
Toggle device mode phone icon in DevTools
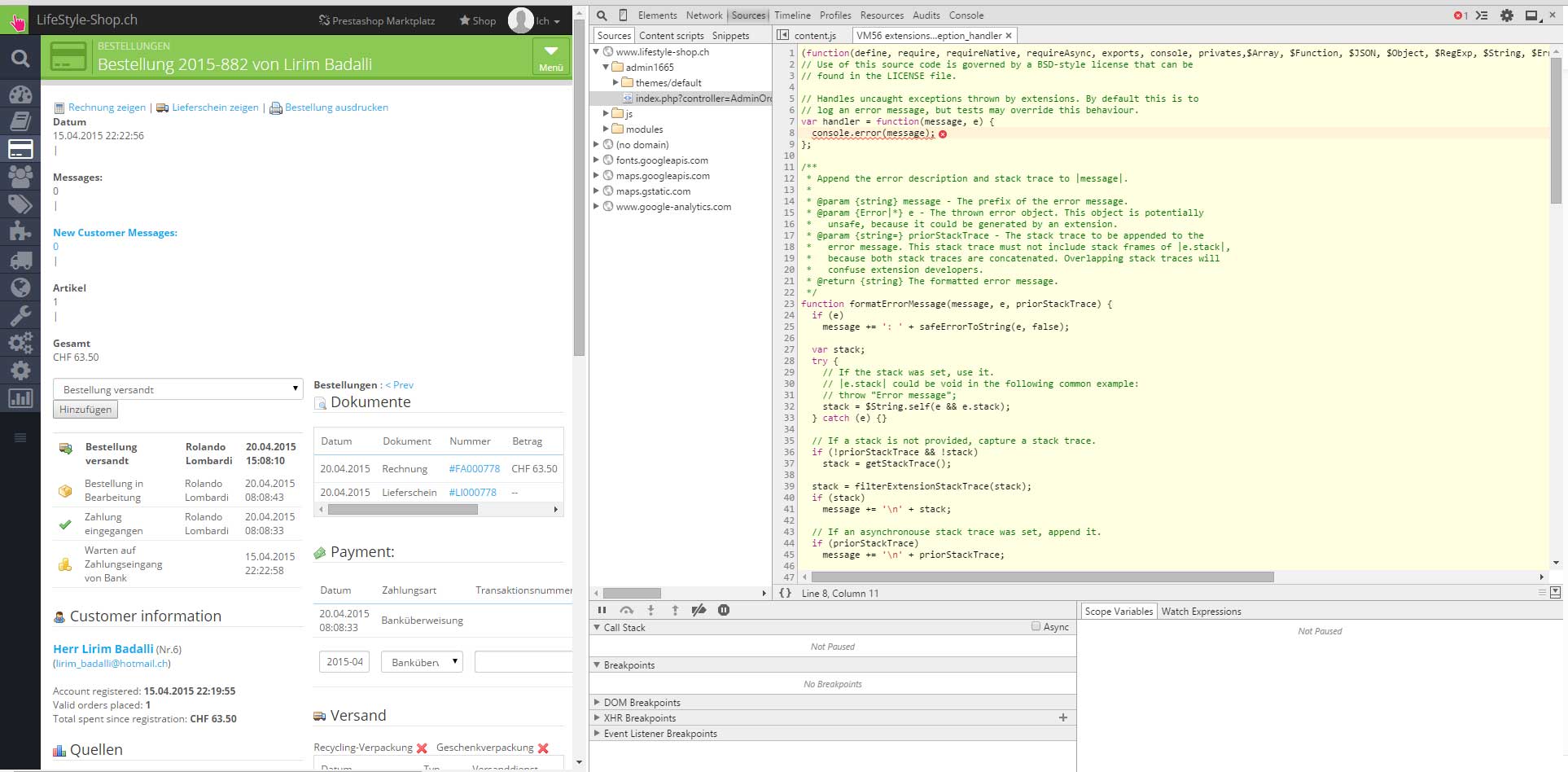[x=623, y=15]
